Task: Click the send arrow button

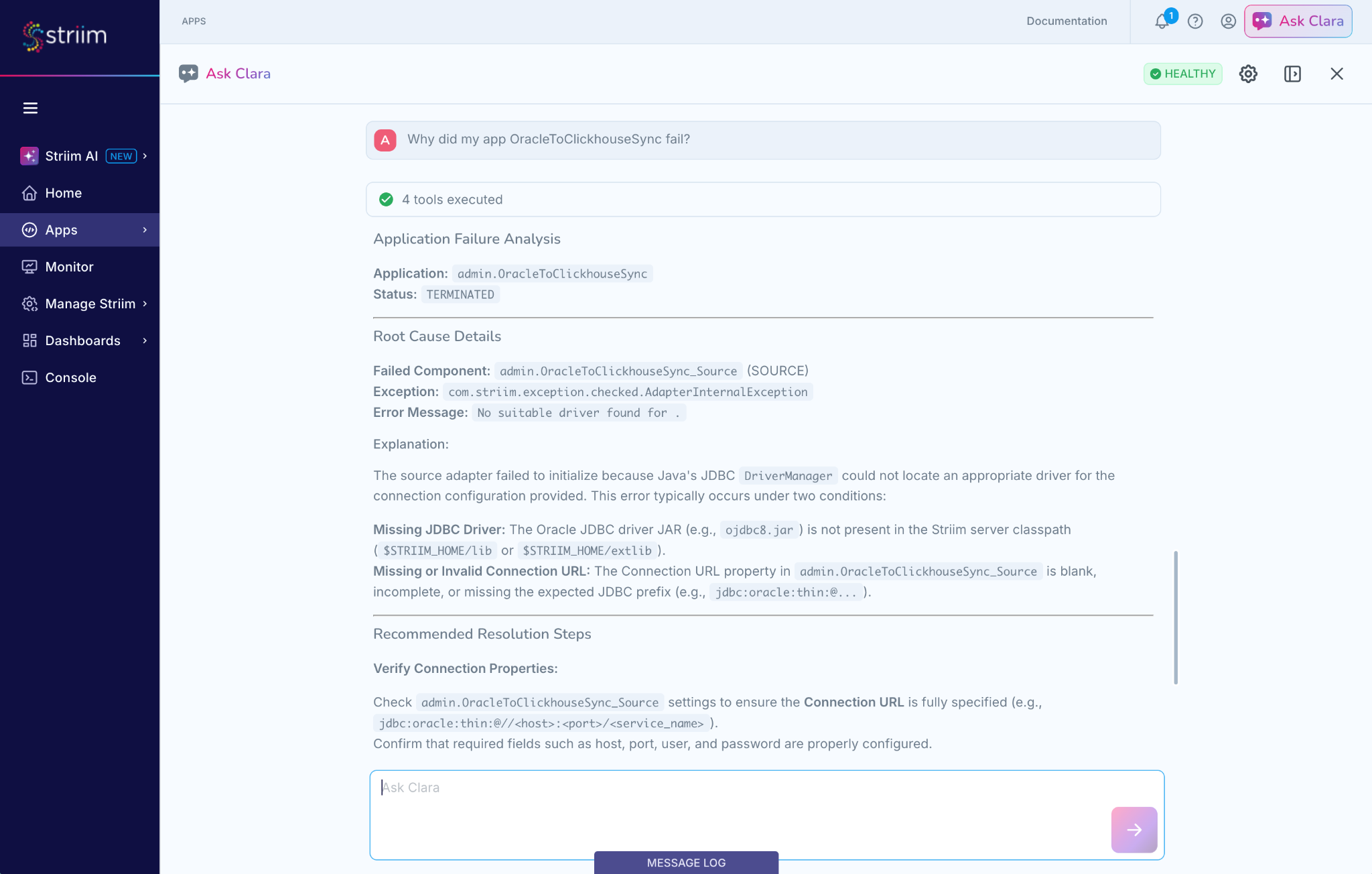Action: click(1134, 830)
